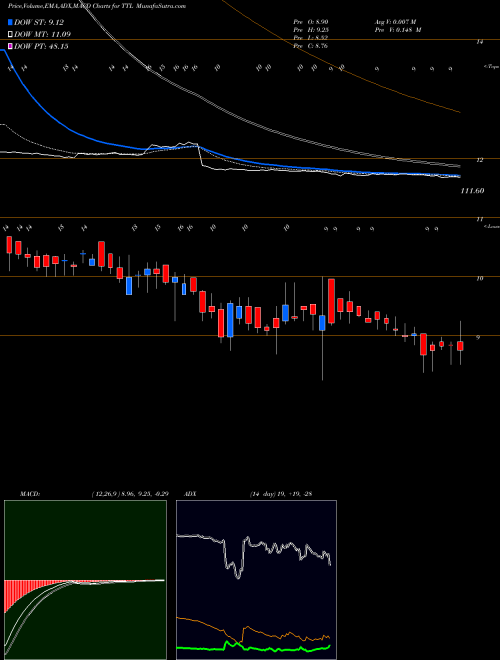Image resolution: width=500 pixels, height=660 pixels.
Task: Click the 14 price axis label
Action: coord(479,42)
